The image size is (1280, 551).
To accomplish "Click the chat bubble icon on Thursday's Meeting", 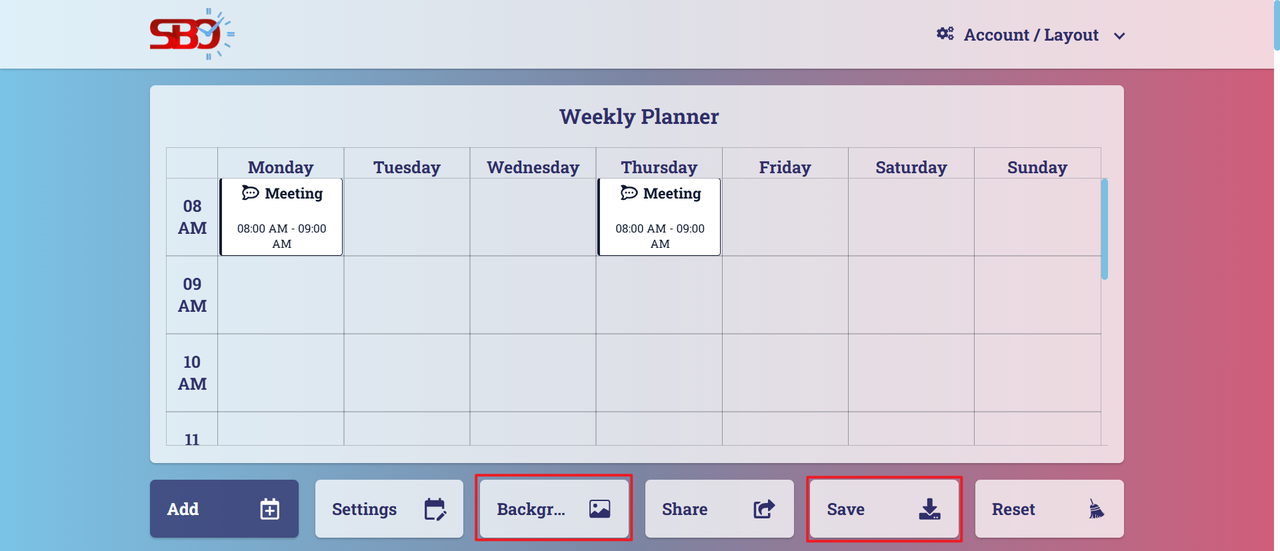I will [629, 193].
